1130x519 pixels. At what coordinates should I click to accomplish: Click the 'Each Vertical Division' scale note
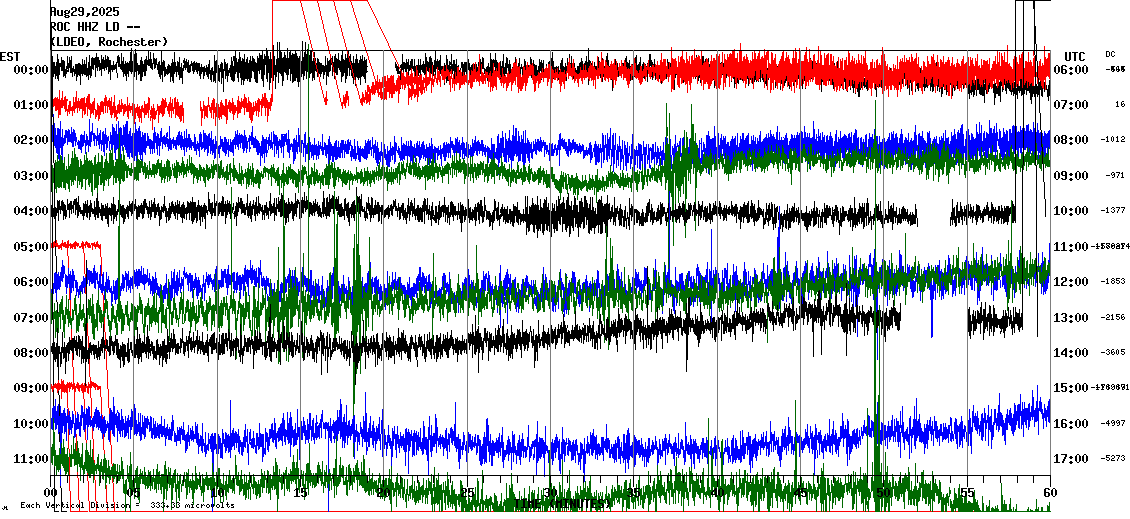127,505
